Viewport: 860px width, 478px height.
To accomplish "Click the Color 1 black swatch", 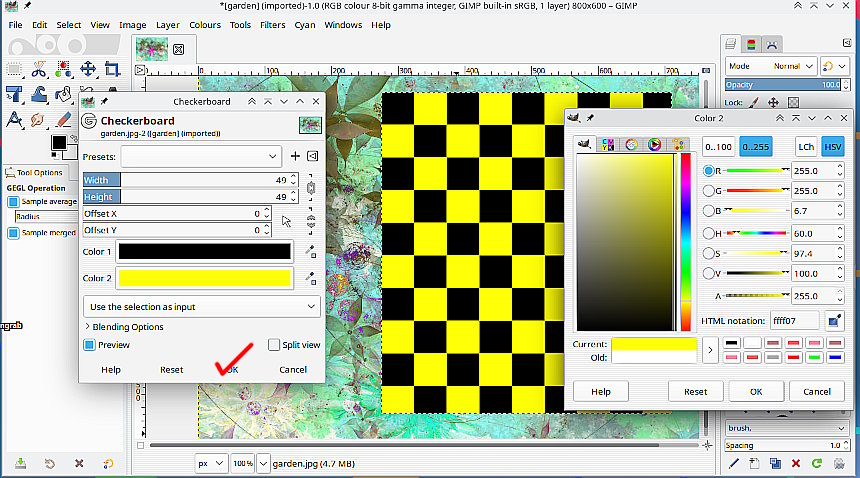I will coord(205,252).
